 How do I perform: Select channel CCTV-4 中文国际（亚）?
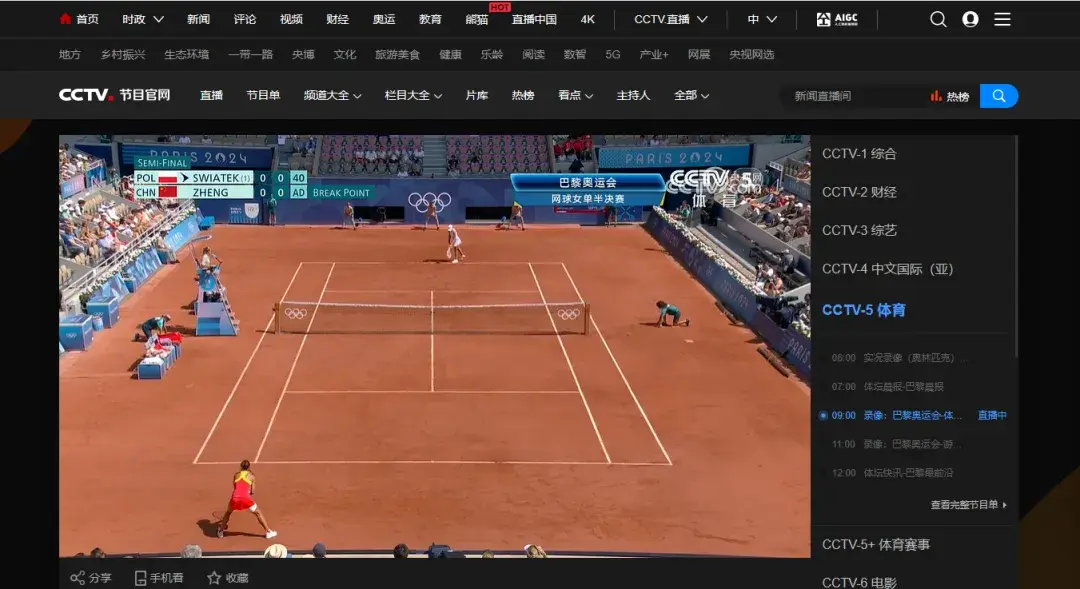point(888,269)
